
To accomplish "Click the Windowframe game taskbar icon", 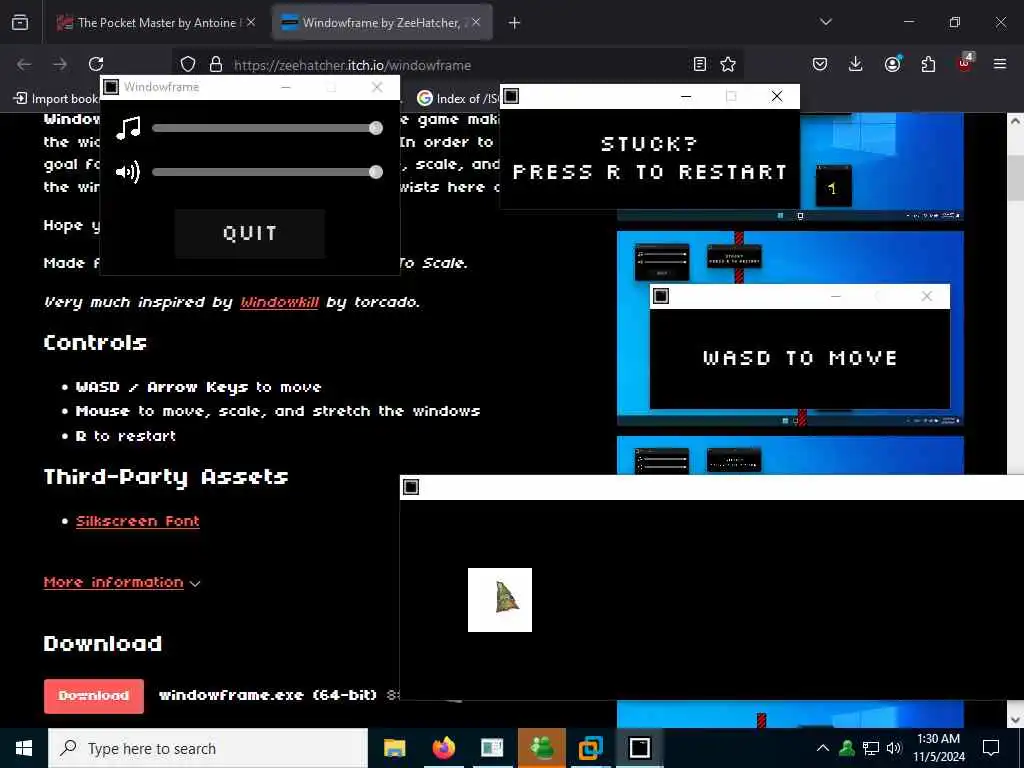I will tap(639, 748).
